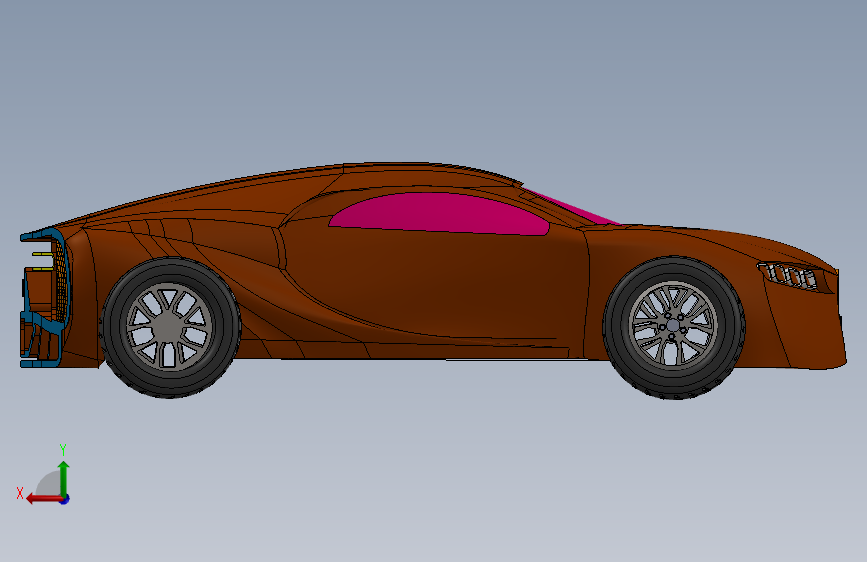Select the rear fender vent lines
The image size is (867, 562).
point(160,235)
